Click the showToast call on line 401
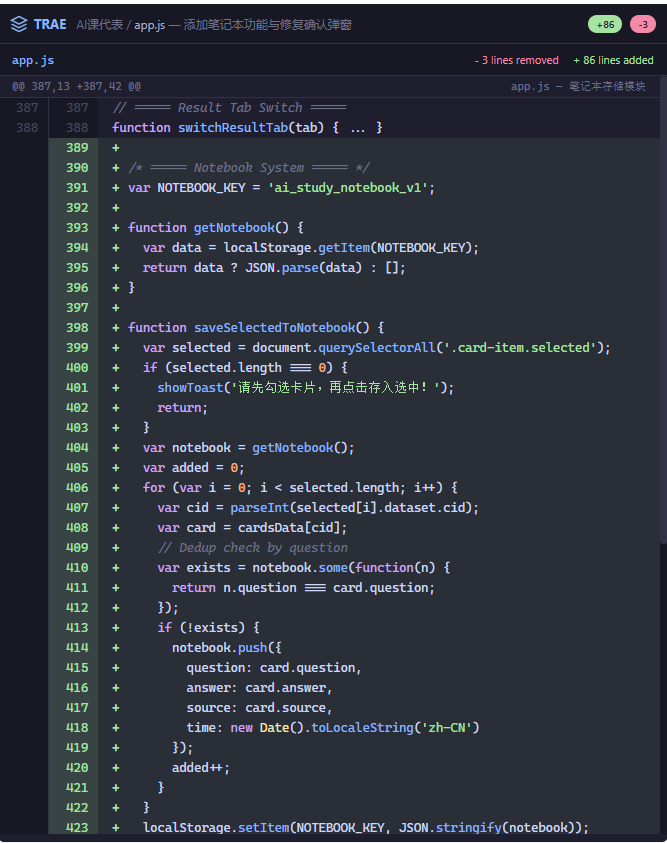Screen dimensions: 667x843 (x=305, y=388)
